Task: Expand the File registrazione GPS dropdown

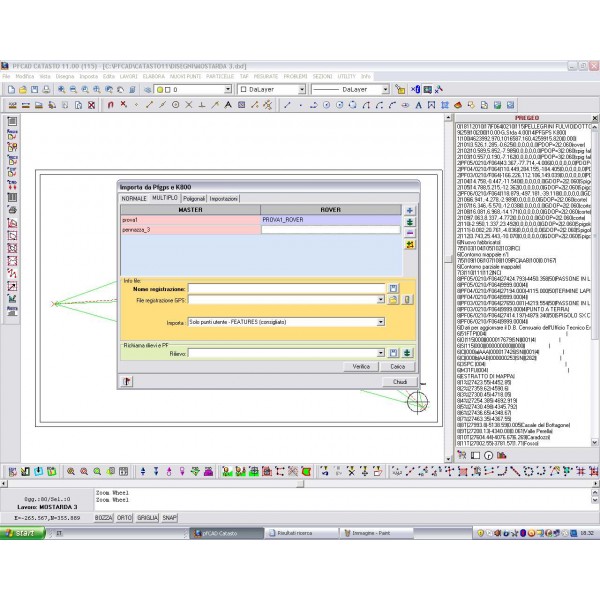Action: pos(381,299)
